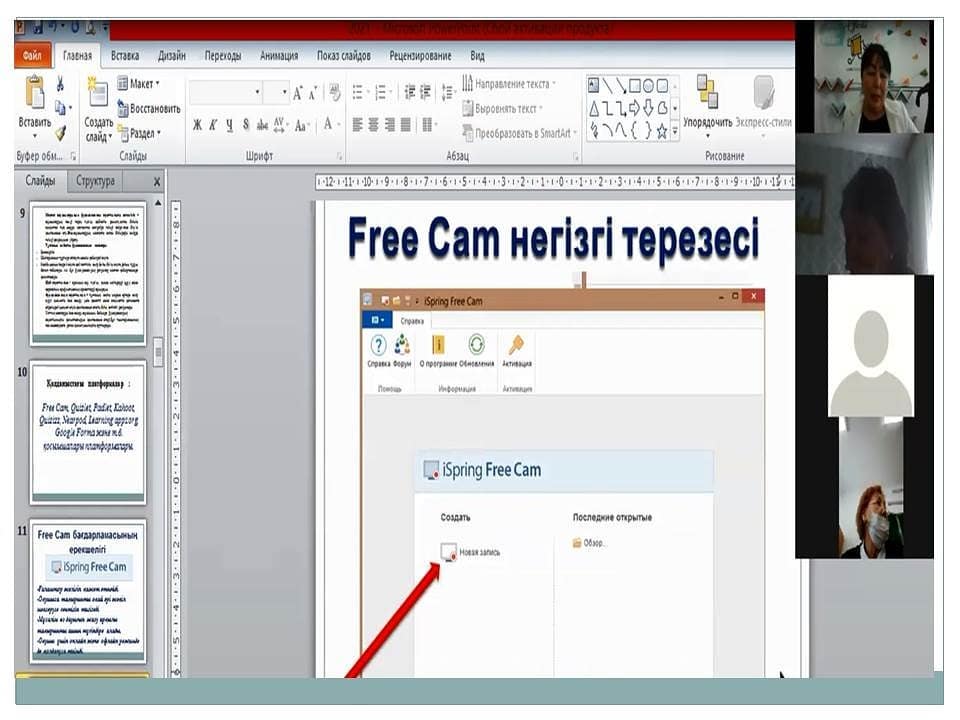
Task: Select the Triangle shape in shapes gallery
Action: 593,109
